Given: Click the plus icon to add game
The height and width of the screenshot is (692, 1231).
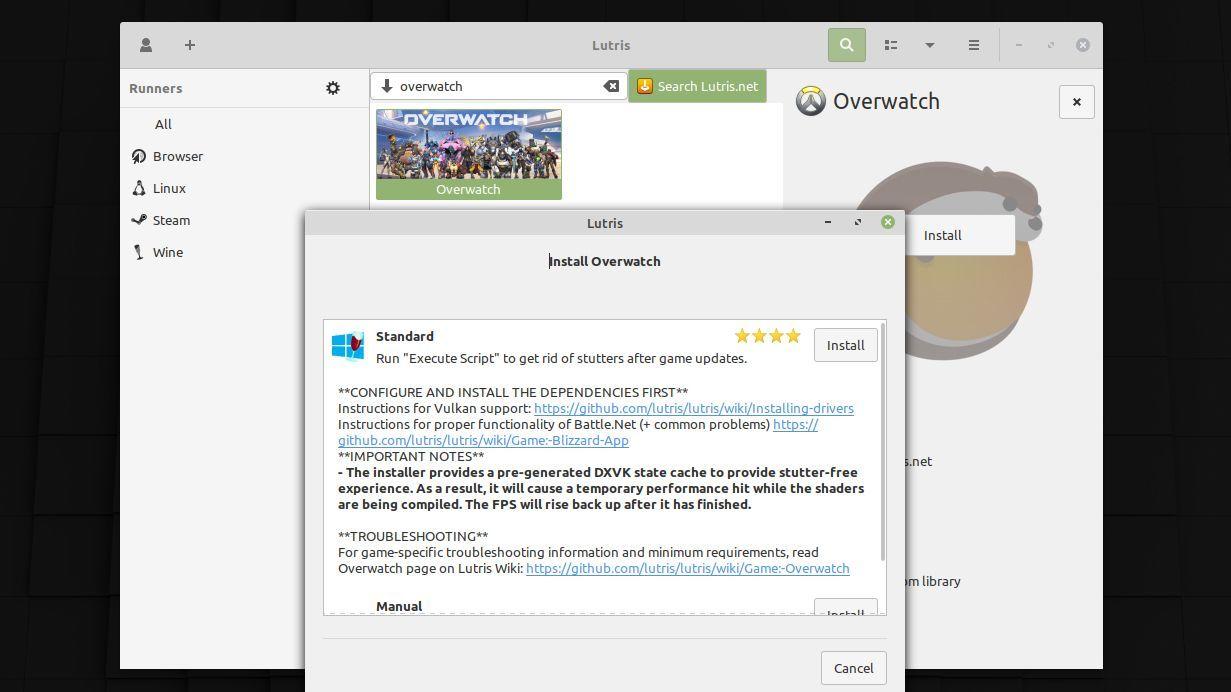Looking at the screenshot, I should [x=189, y=45].
